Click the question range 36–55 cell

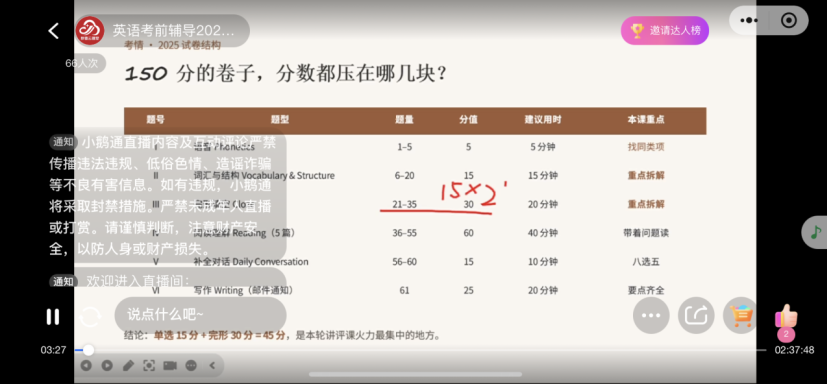pos(404,233)
